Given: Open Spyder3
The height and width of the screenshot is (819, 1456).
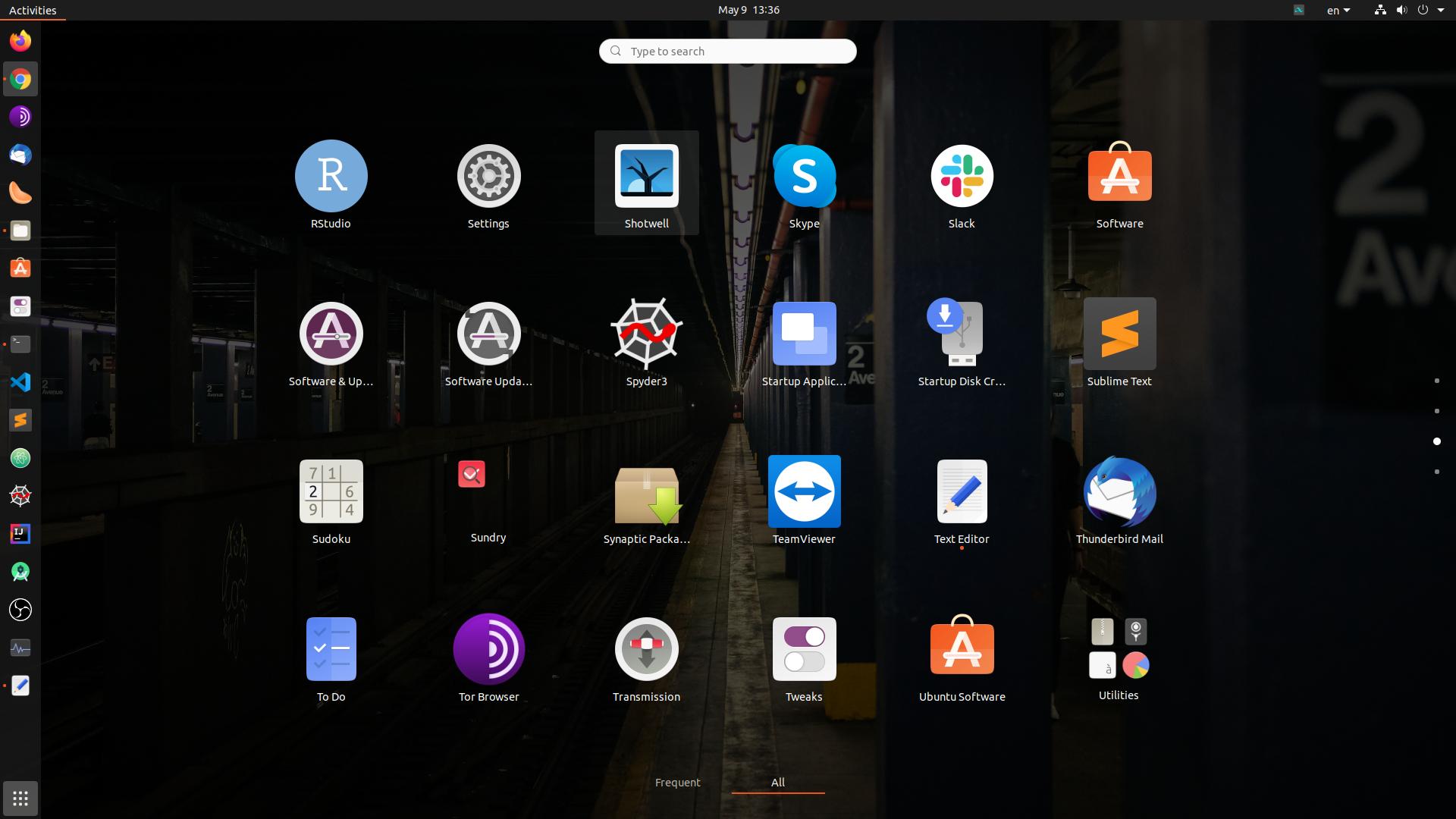Looking at the screenshot, I should pos(646,334).
